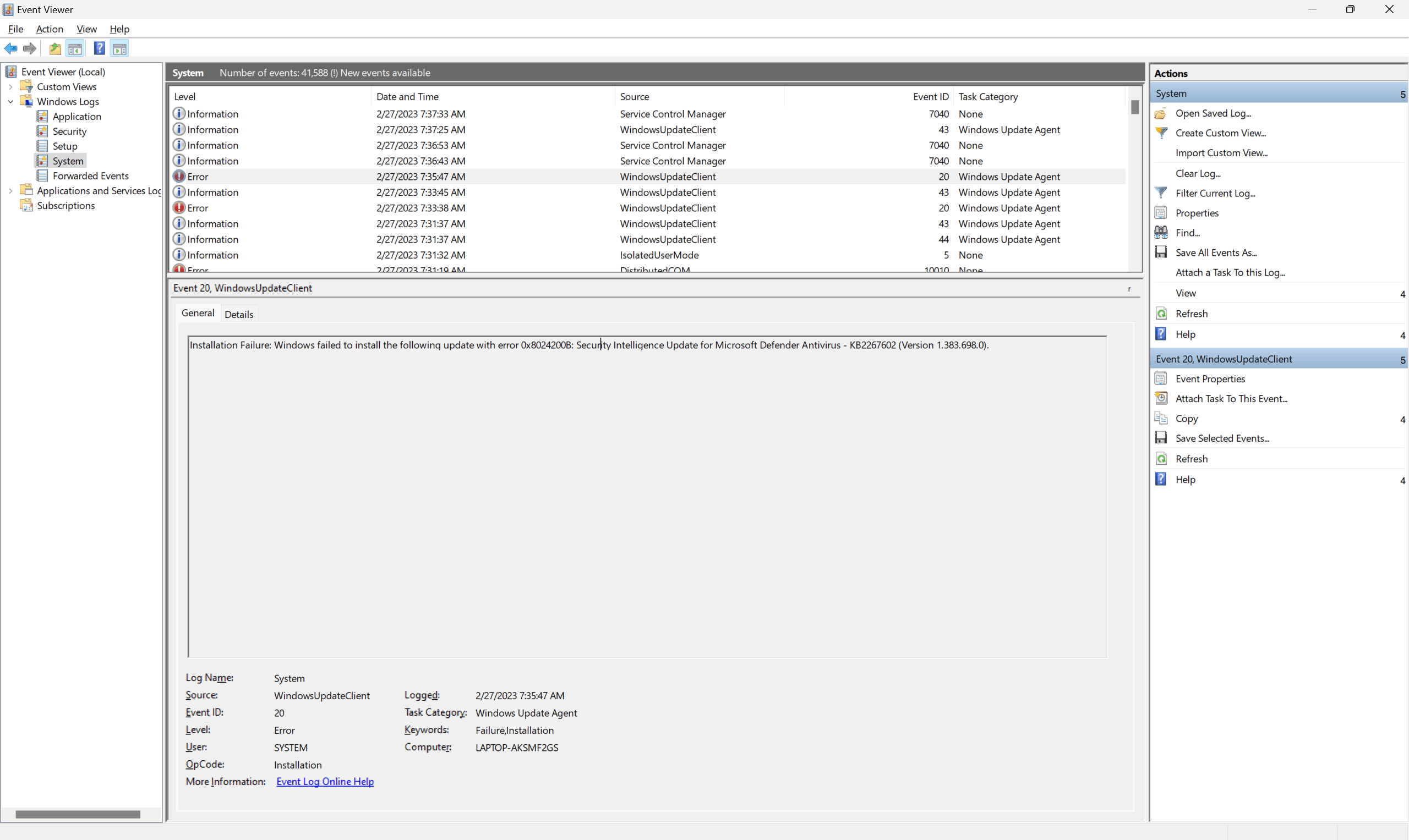The image size is (1409, 840).
Task: Collapse the Windows Logs tree node
Action: tap(11, 102)
